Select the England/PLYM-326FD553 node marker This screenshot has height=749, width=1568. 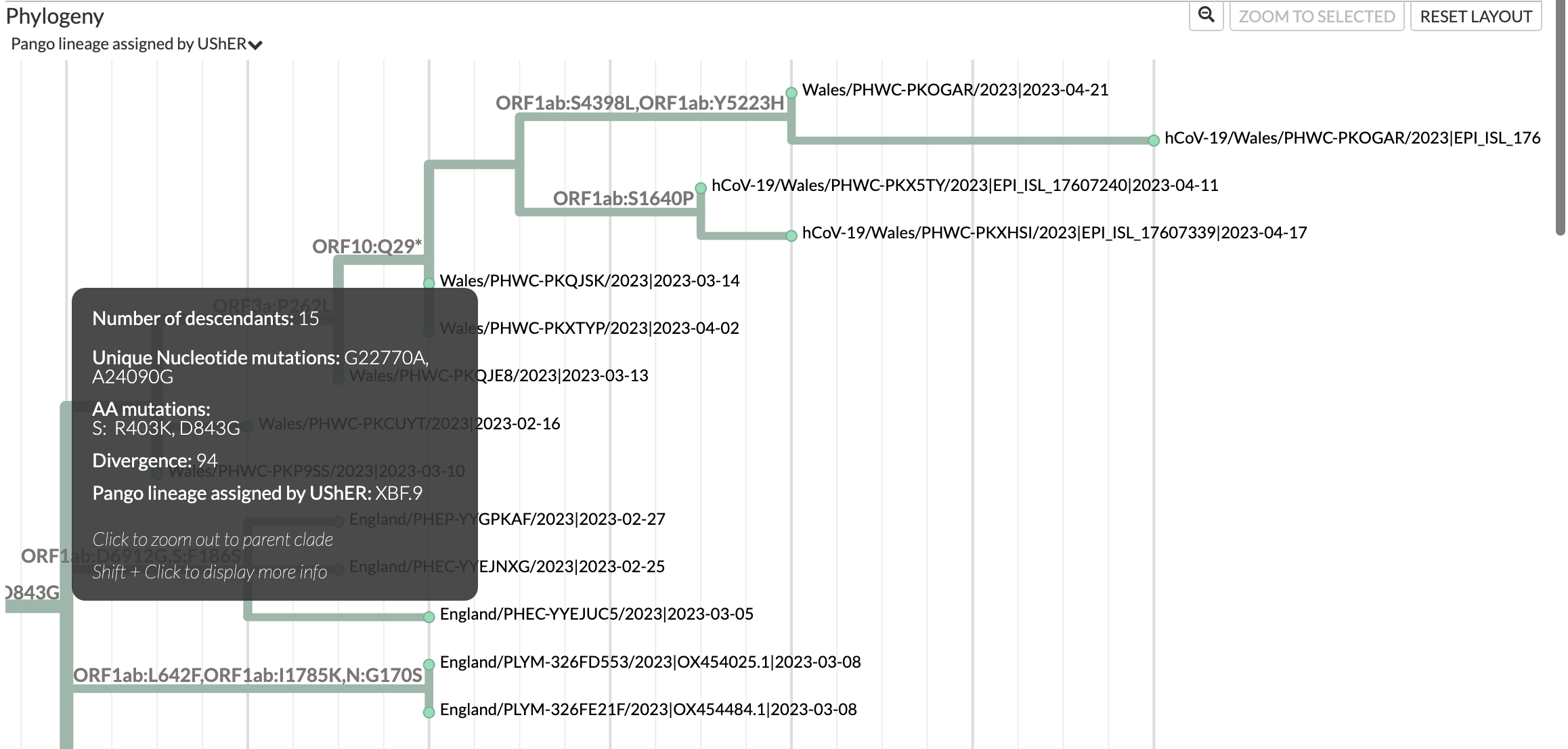pyautogui.click(x=429, y=663)
